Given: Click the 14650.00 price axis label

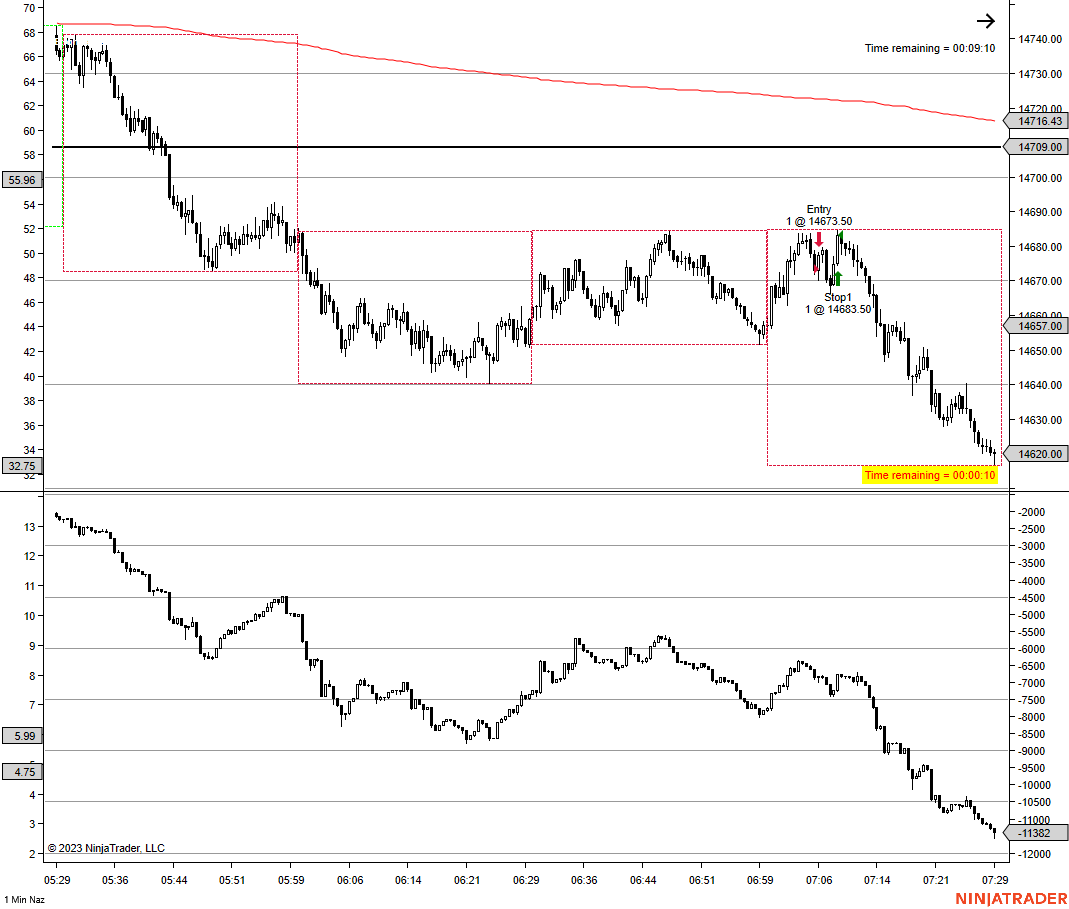Looking at the screenshot, I should coord(1040,351).
